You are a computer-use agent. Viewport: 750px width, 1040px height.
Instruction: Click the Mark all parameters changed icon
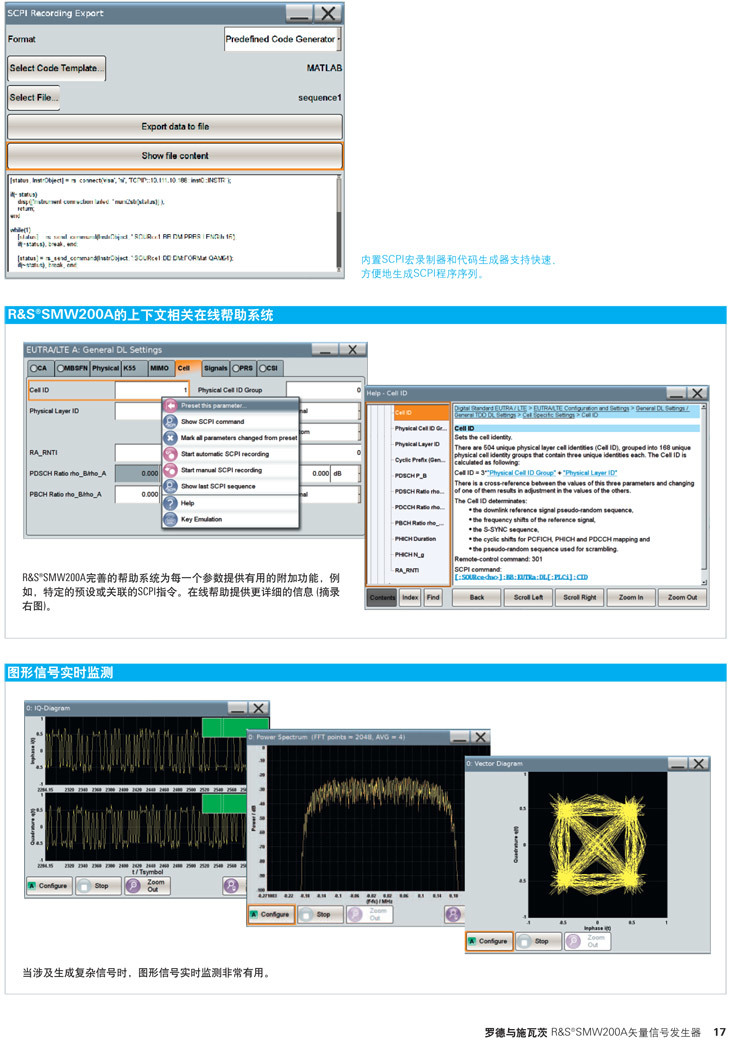(170, 438)
